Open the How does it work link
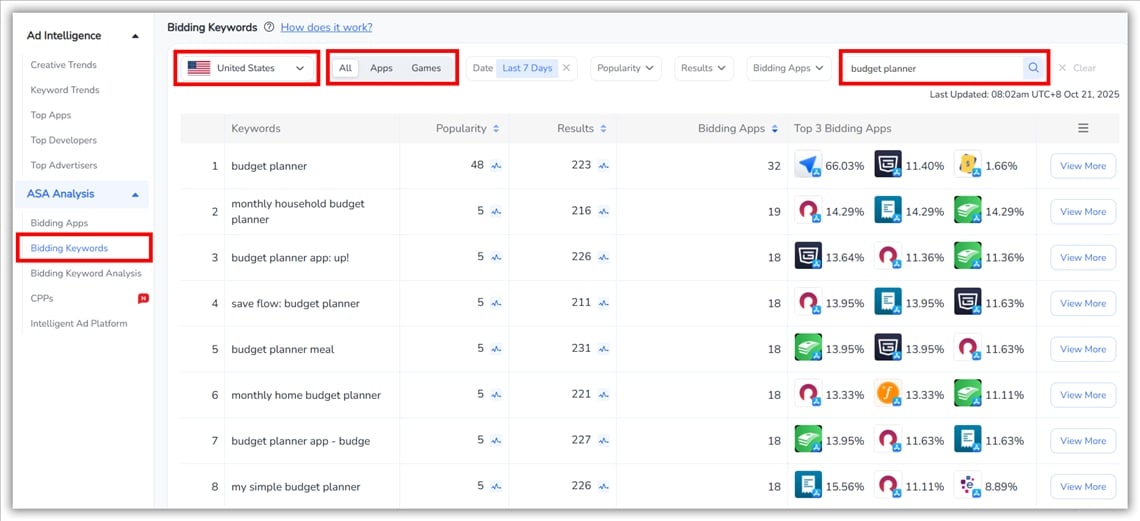The image size is (1140, 521). [326, 27]
